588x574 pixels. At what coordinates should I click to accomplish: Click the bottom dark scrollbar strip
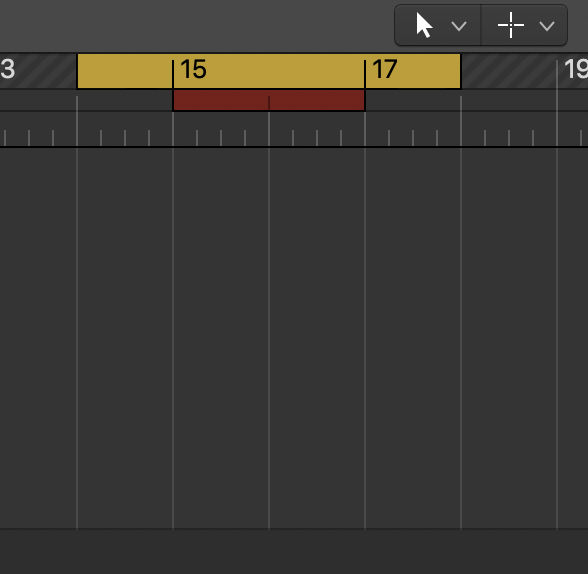294,551
